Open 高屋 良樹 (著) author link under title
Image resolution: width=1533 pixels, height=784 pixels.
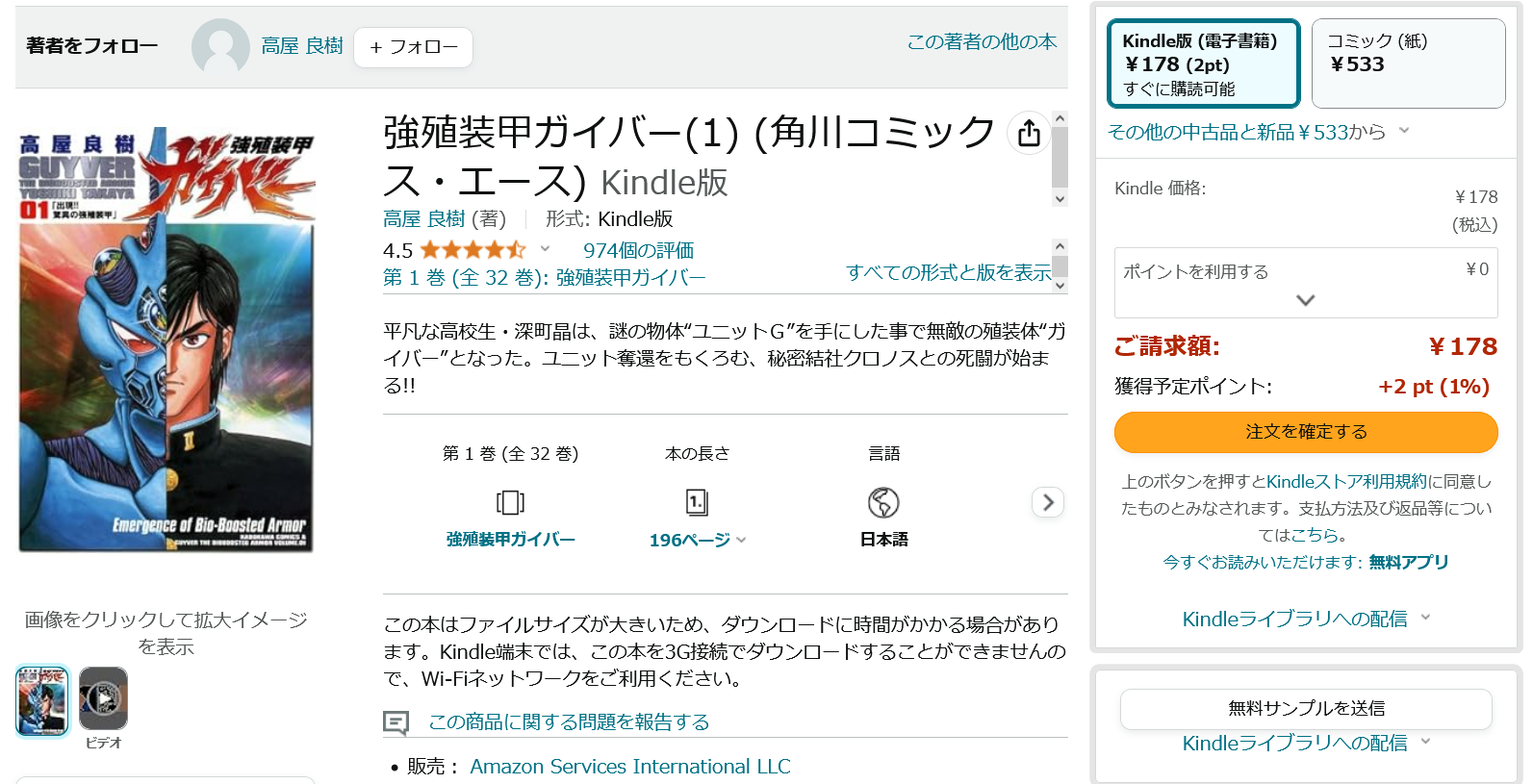coord(423,219)
